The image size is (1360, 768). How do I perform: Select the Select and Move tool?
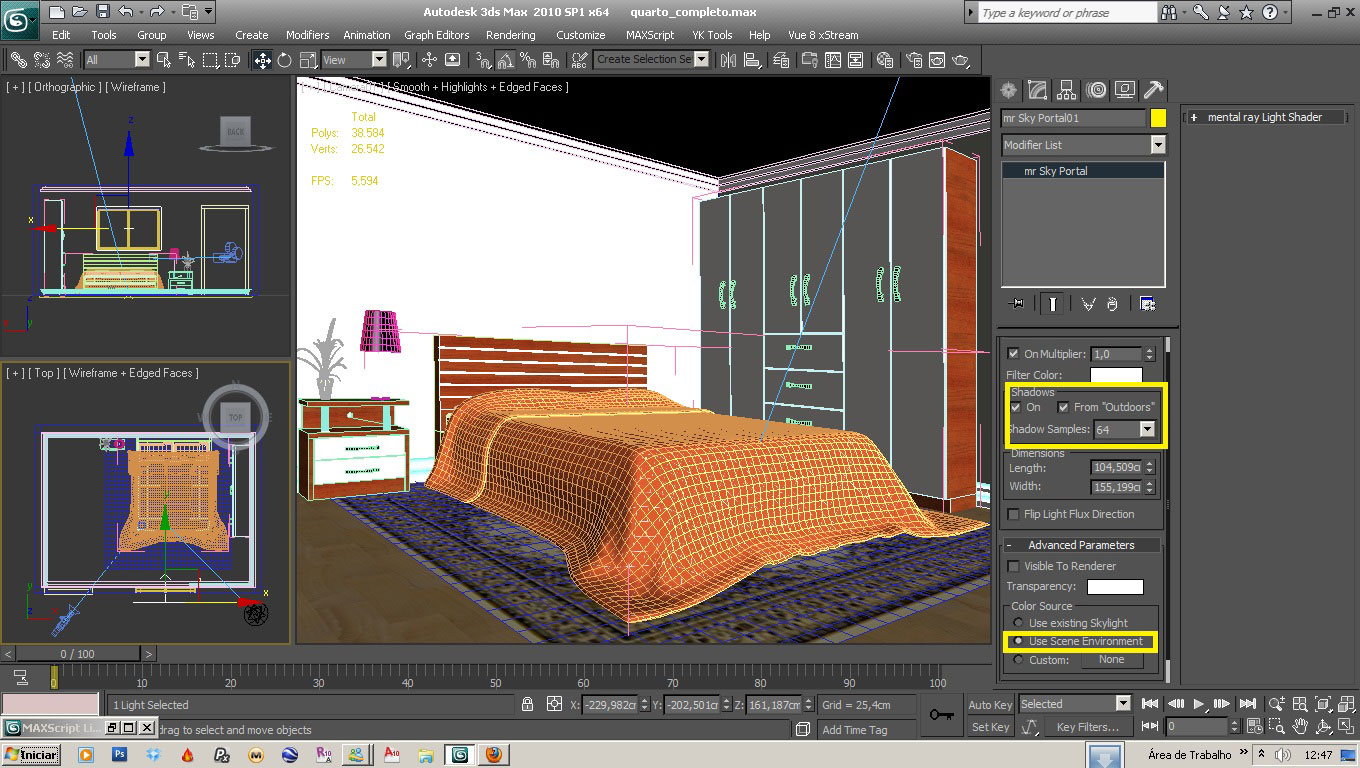(x=262, y=60)
